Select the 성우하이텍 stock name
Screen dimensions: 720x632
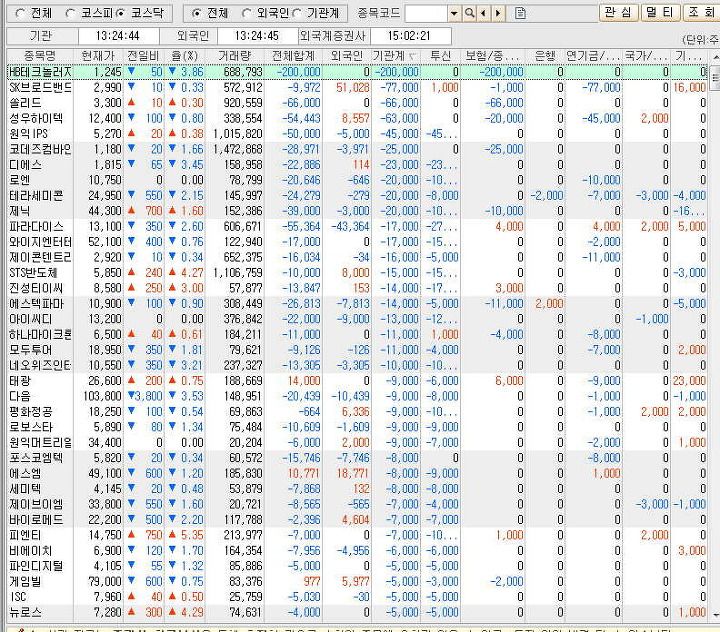[36, 118]
